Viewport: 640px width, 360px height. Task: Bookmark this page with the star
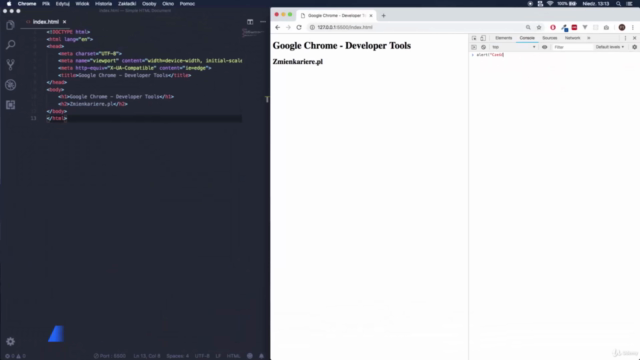tap(539, 27)
